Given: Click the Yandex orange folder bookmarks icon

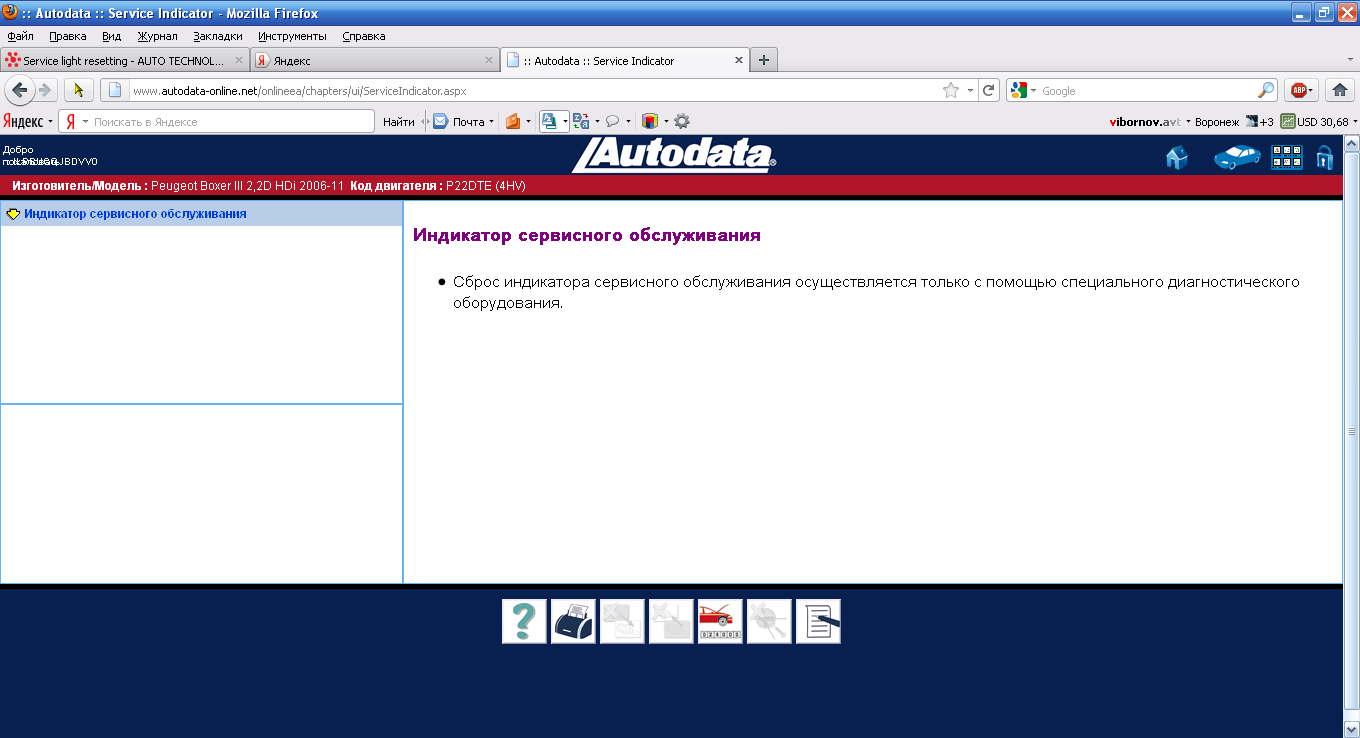Looking at the screenshot, I should 513,121.
